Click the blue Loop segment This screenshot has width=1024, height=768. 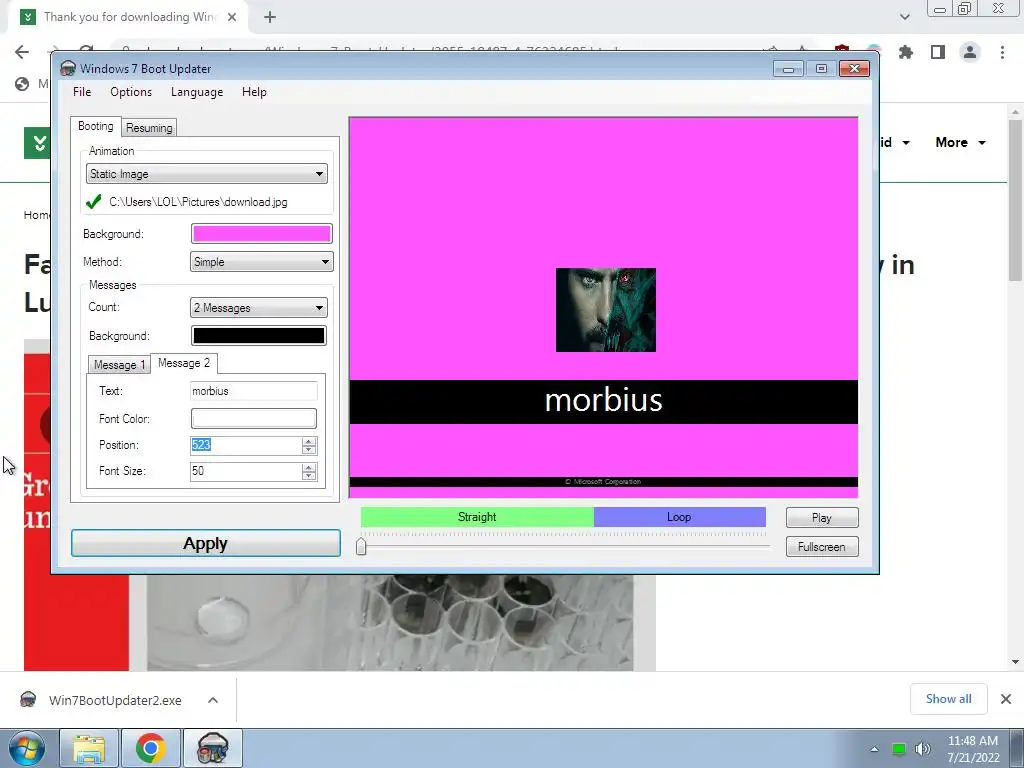tap(679, 517)
